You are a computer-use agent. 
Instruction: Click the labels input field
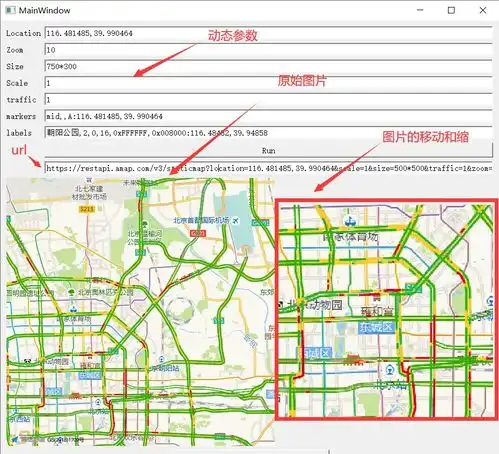pos(268,133)
